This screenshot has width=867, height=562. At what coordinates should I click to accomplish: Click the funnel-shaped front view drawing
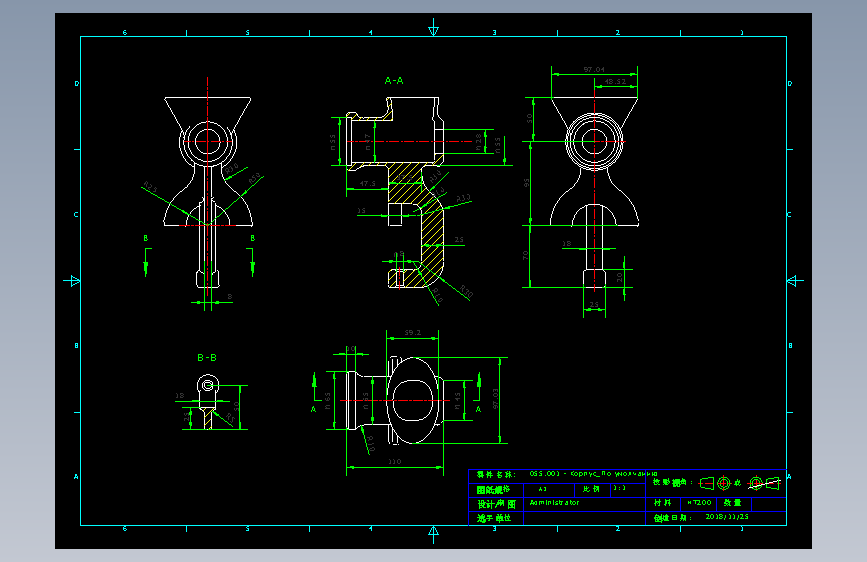(207, 191)
